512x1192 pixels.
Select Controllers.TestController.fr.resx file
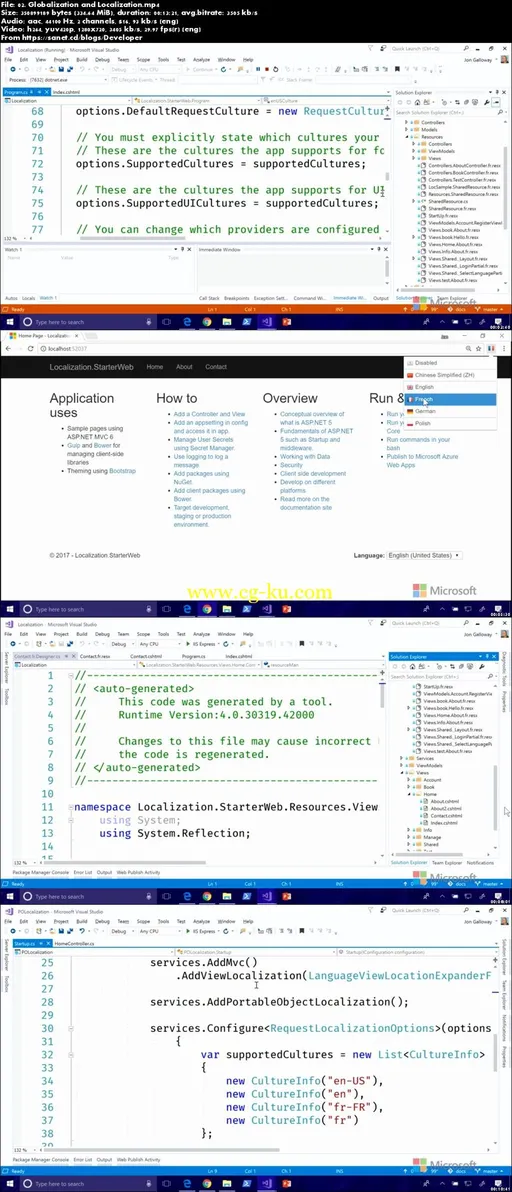coord(460,179)
